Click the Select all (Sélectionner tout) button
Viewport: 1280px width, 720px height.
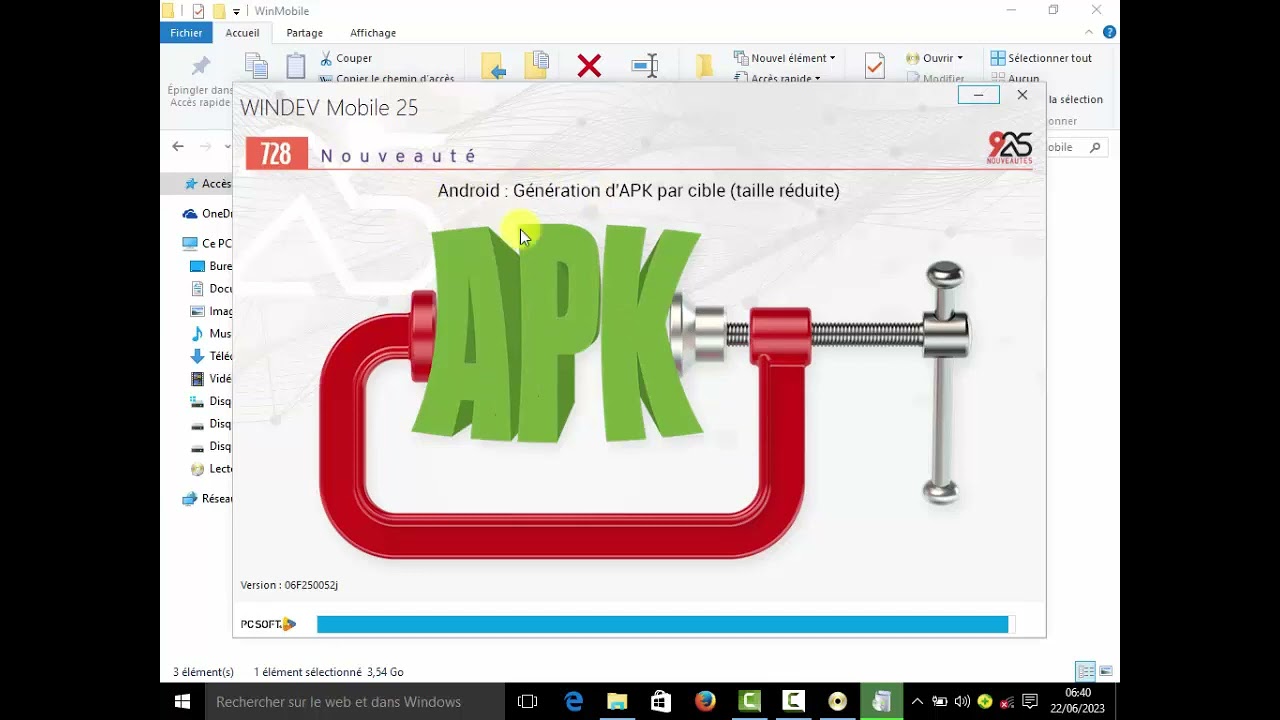(x=1041, y=58)
